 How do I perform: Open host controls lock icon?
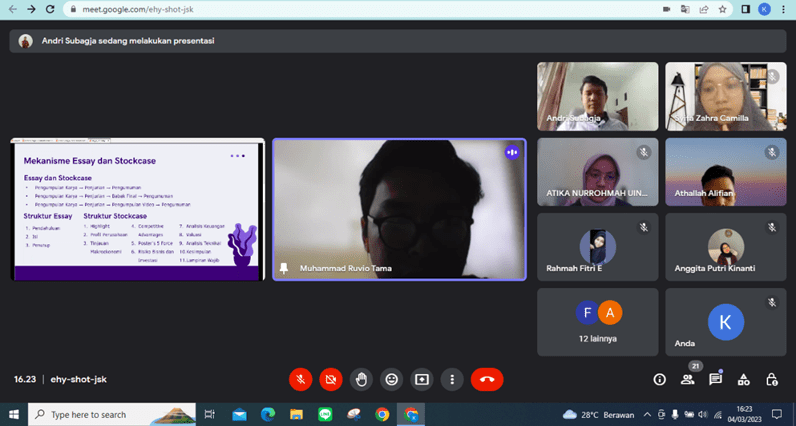point(771,380)
